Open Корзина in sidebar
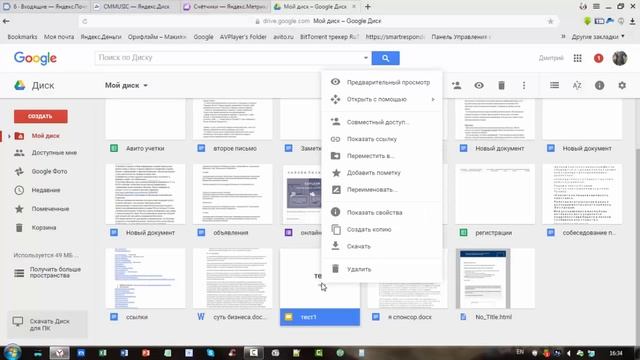Image resolution: width=640 pixels, height=360 pixels. click(x=44, y=228)
